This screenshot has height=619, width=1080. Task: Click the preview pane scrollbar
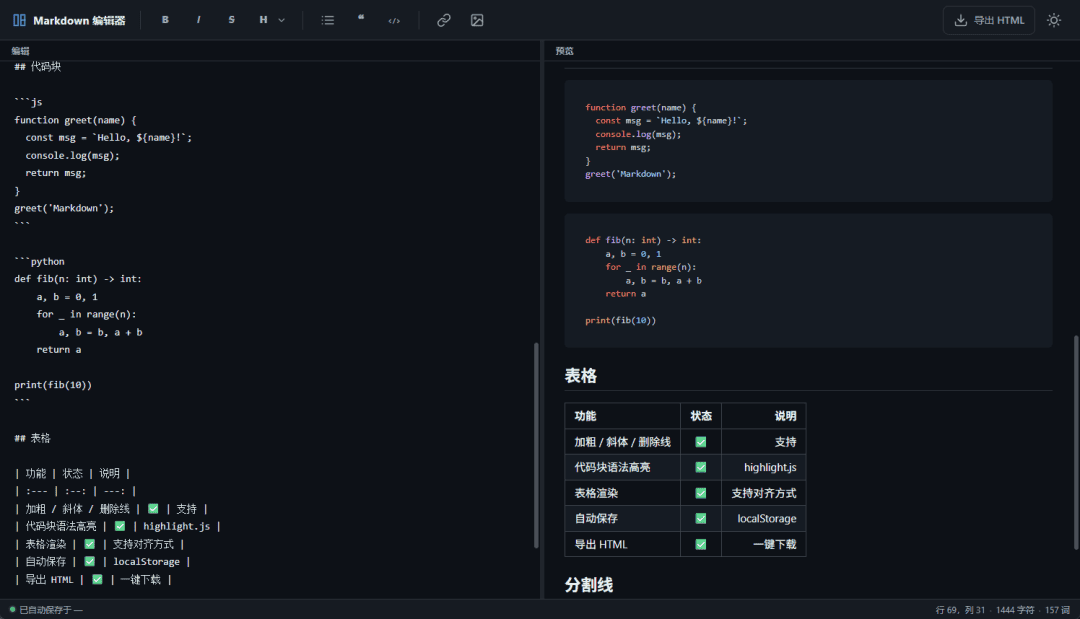1076,442
